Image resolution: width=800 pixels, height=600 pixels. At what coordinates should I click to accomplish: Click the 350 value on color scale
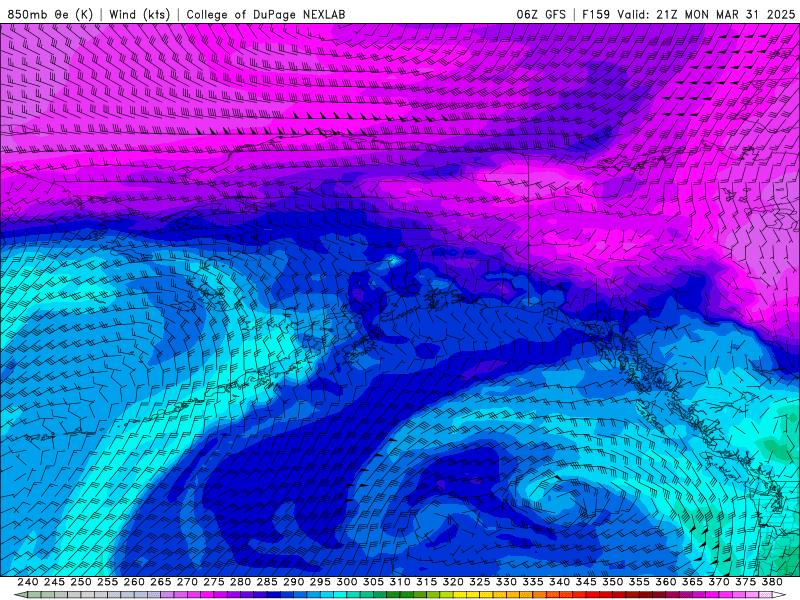(x=613, y=582)
